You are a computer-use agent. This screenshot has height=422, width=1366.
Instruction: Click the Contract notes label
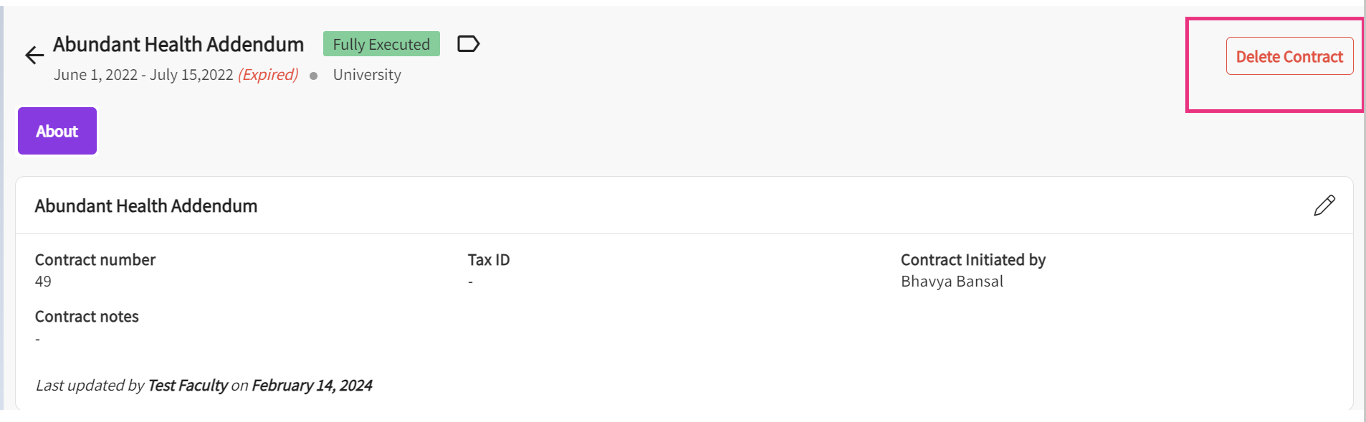(x=87, y=316)
